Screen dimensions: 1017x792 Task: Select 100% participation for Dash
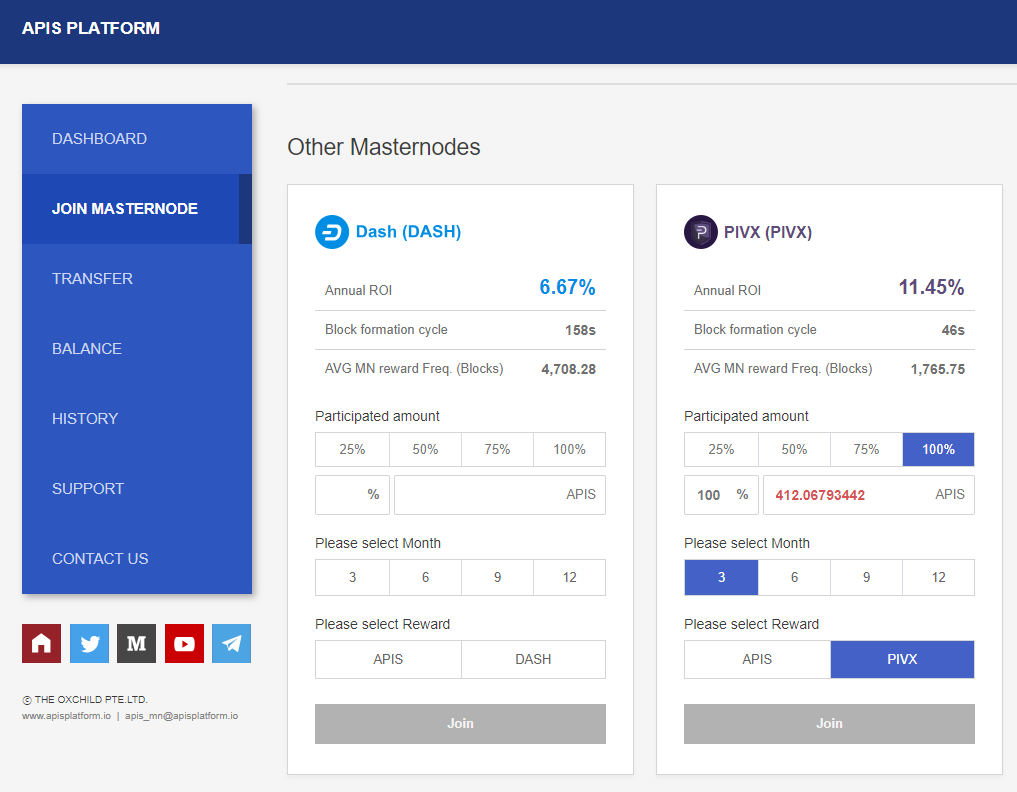(x=569, y=450)
